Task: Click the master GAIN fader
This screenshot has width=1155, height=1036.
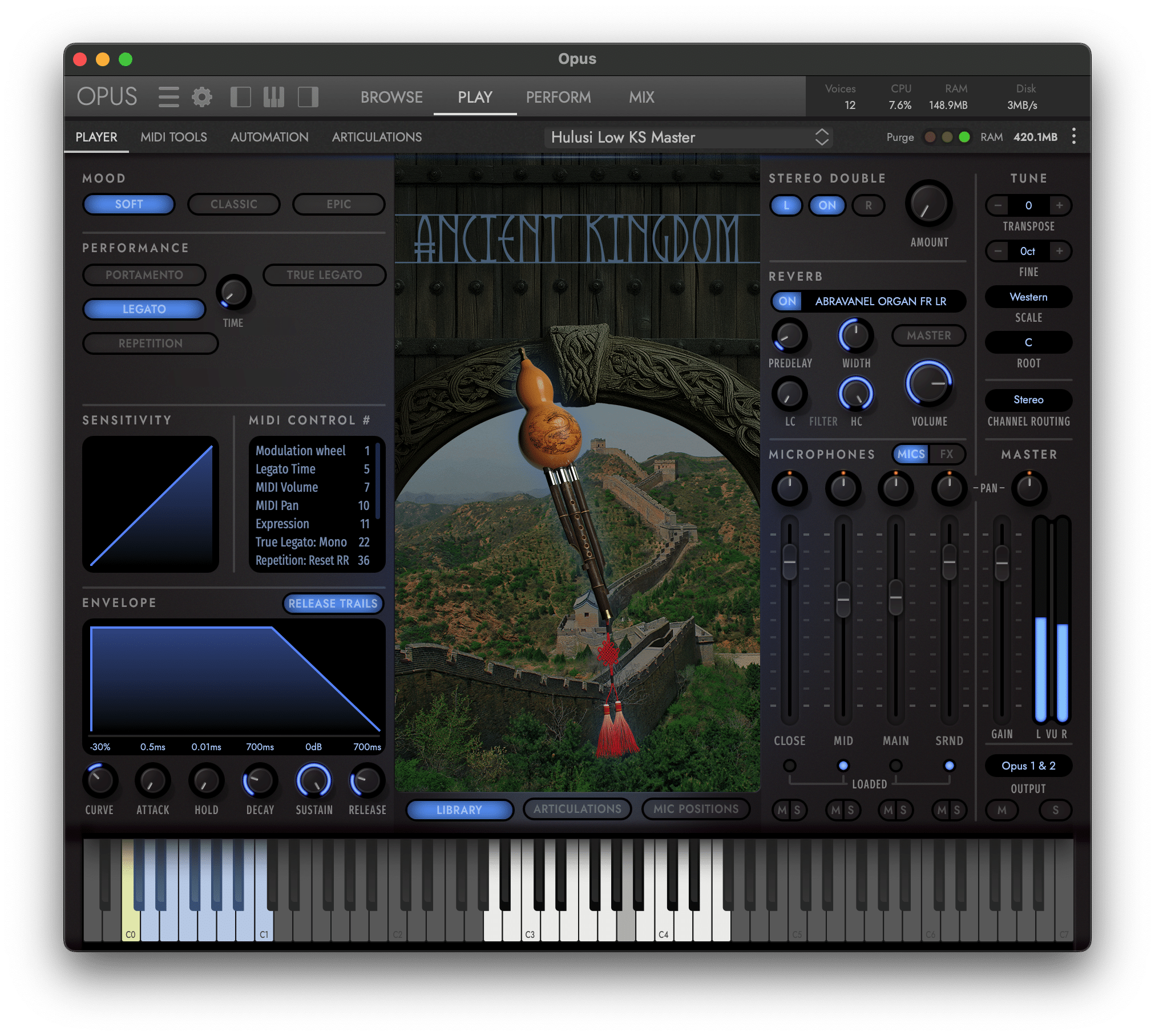Action: [1001, 562]
